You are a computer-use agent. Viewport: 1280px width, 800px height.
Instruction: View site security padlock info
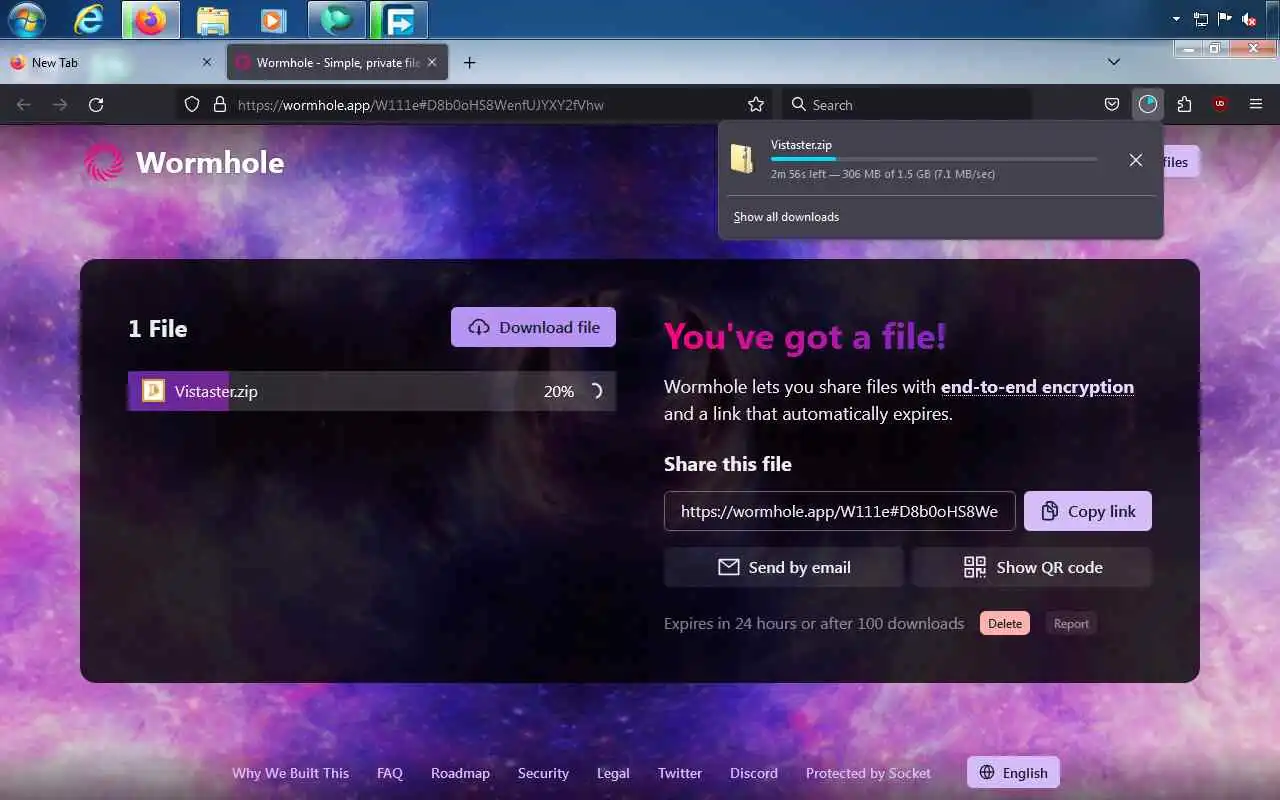[220, 104]
